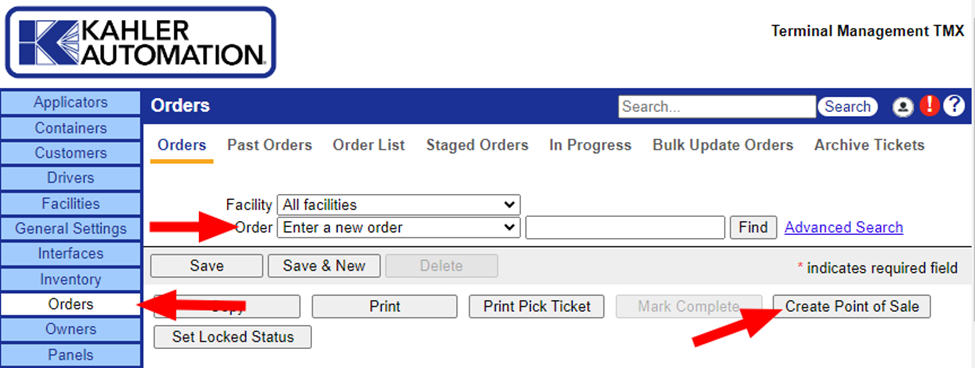Click the Find button
Screen dimensions: 975x368
(x=753, y=228)
